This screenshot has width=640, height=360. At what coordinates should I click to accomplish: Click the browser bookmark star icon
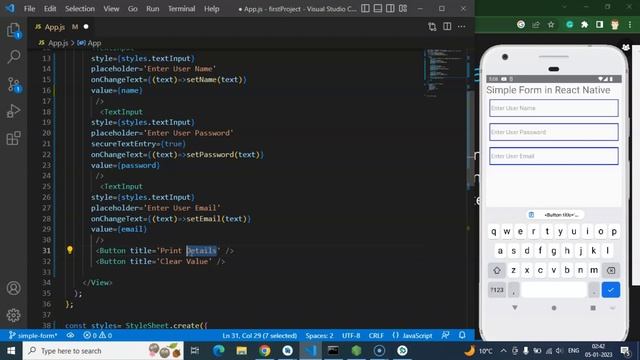[x=551, y=25]
